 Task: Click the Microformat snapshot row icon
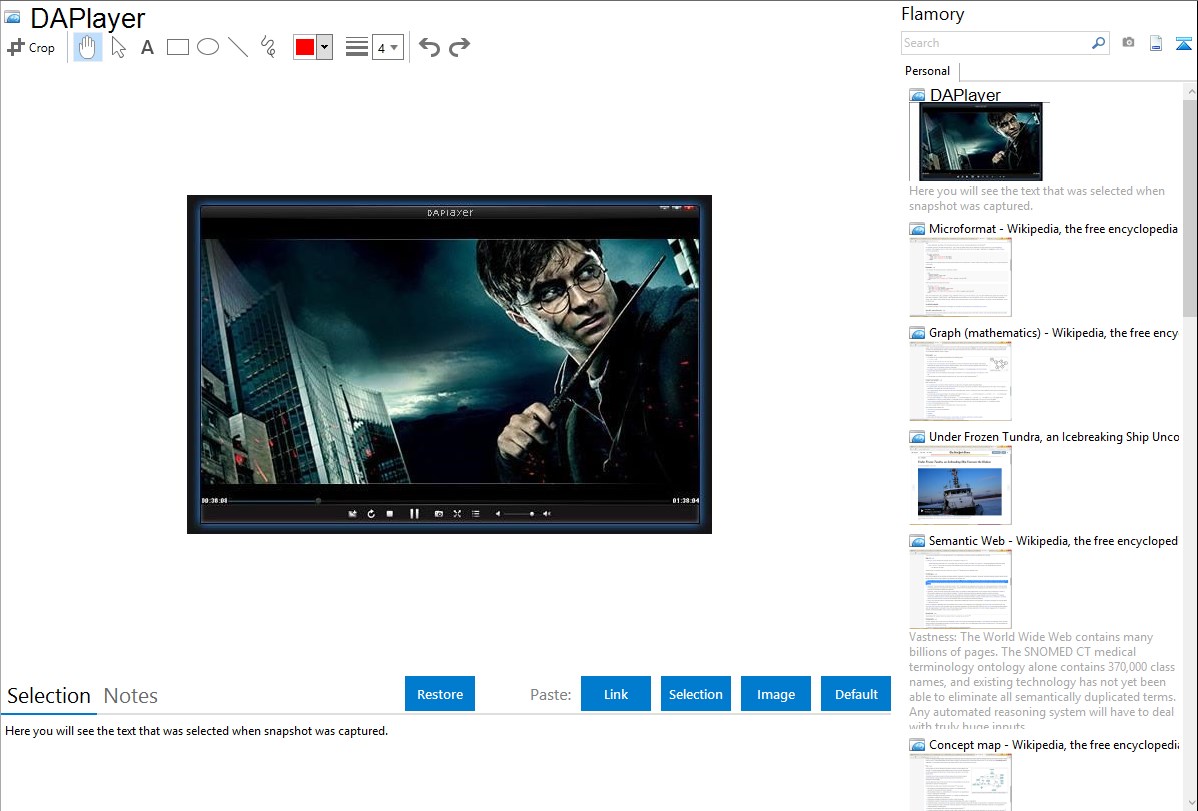tap(918, 229)
